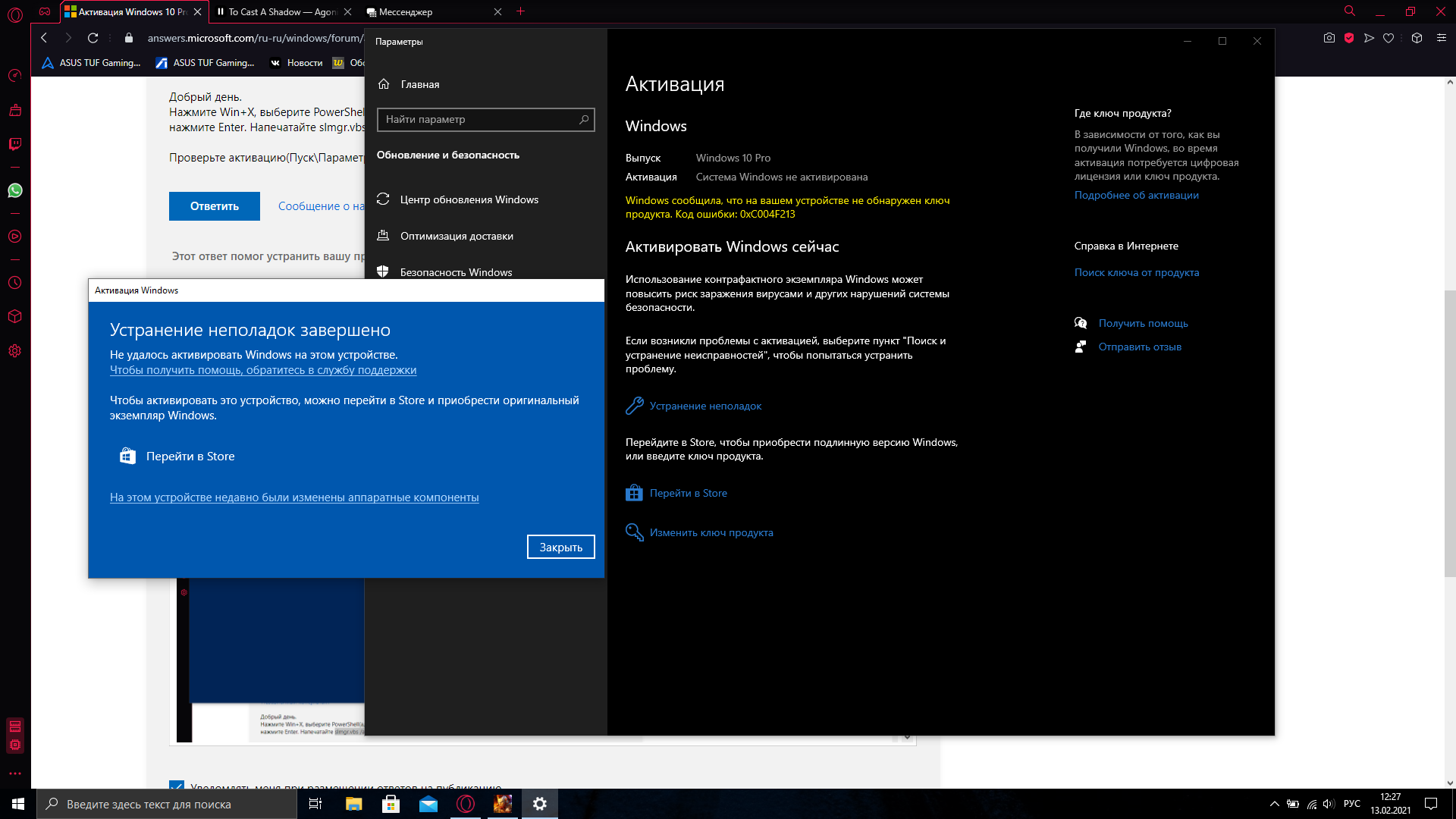Open Easy setup menu in browser toolbar

pos(1442,38)
